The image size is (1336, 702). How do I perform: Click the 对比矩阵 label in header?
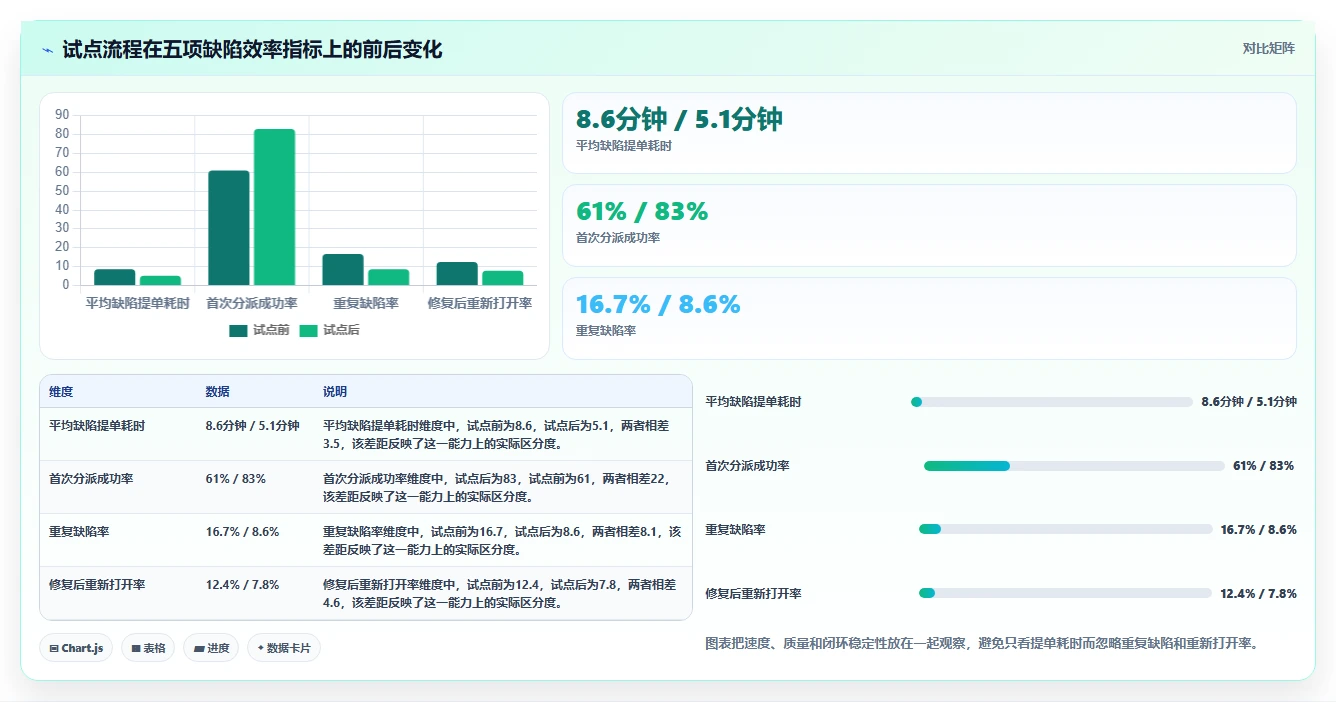coord(1268,48)
